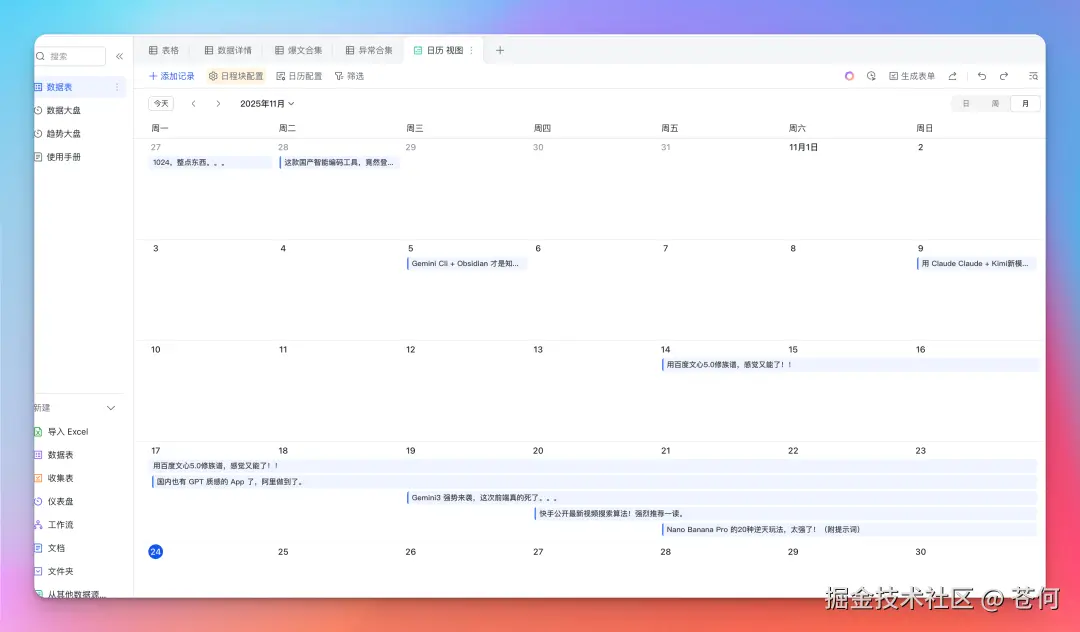Switch to the 异常合集 view tab
This screenshot has height=632, width=1080.
point(368,50)
